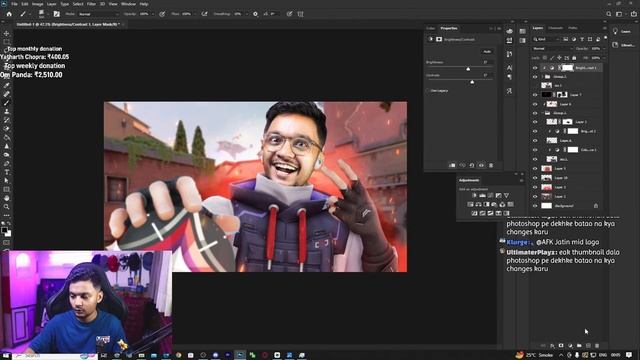Add a Color Balance adjustment
This screenshot has width=640, height=360.
pos(478,204)
